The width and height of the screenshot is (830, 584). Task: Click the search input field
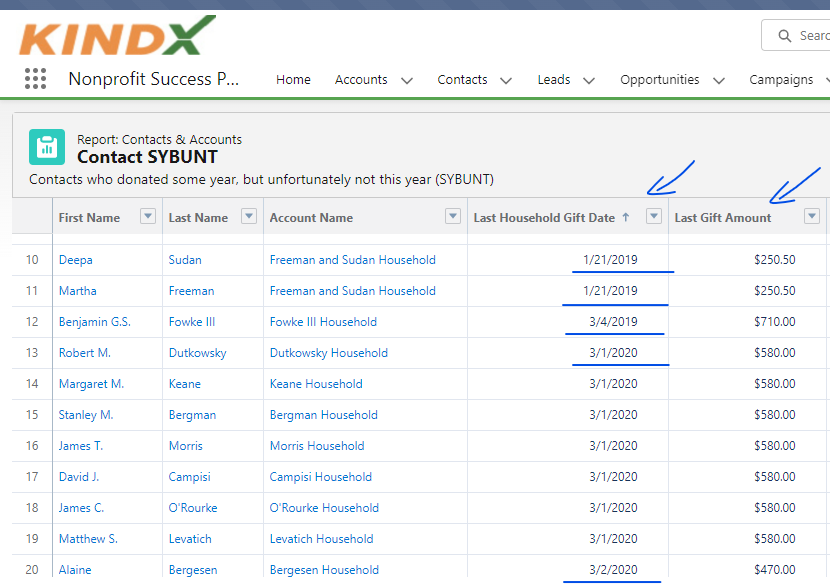coord(812,36)
